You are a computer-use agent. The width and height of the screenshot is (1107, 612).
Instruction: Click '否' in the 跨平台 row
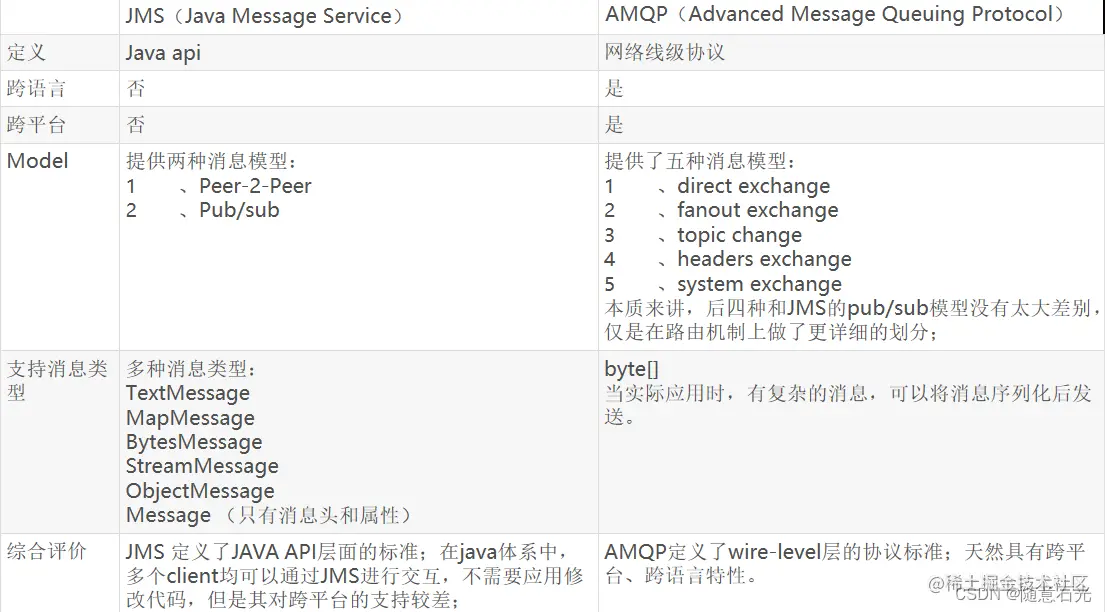coord(136,125)
